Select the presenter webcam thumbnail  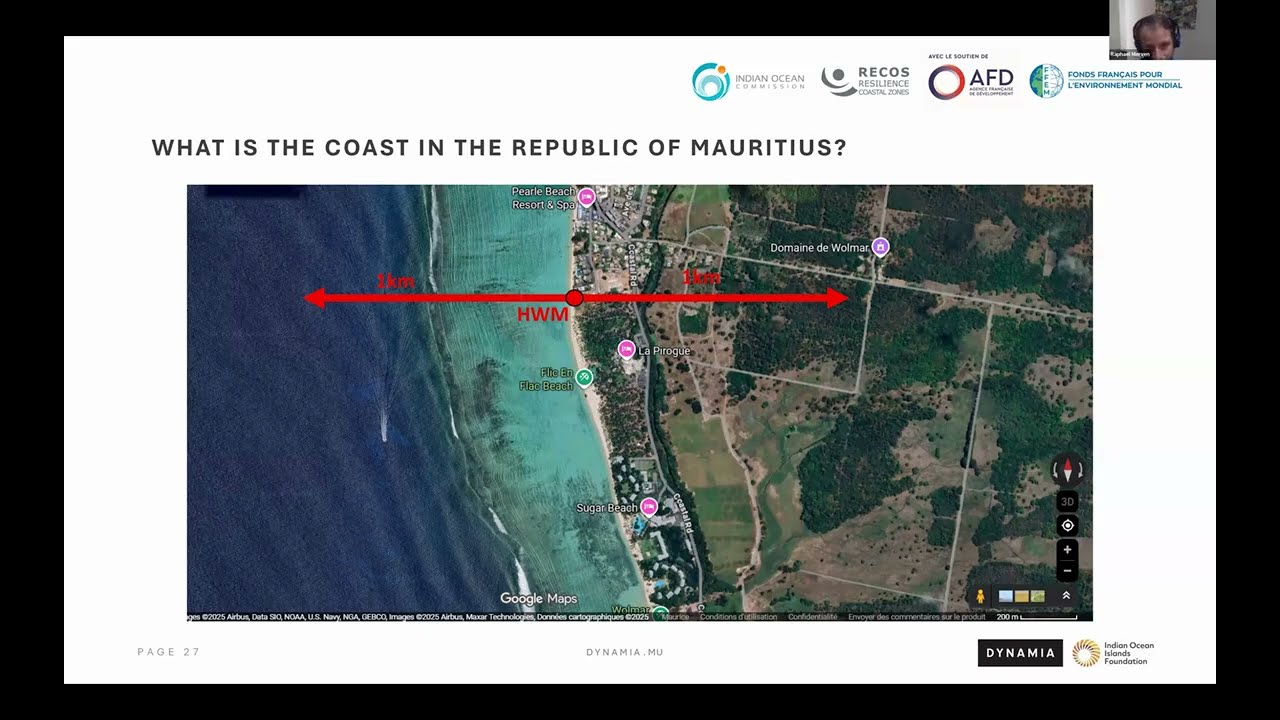pos(1162,30)
